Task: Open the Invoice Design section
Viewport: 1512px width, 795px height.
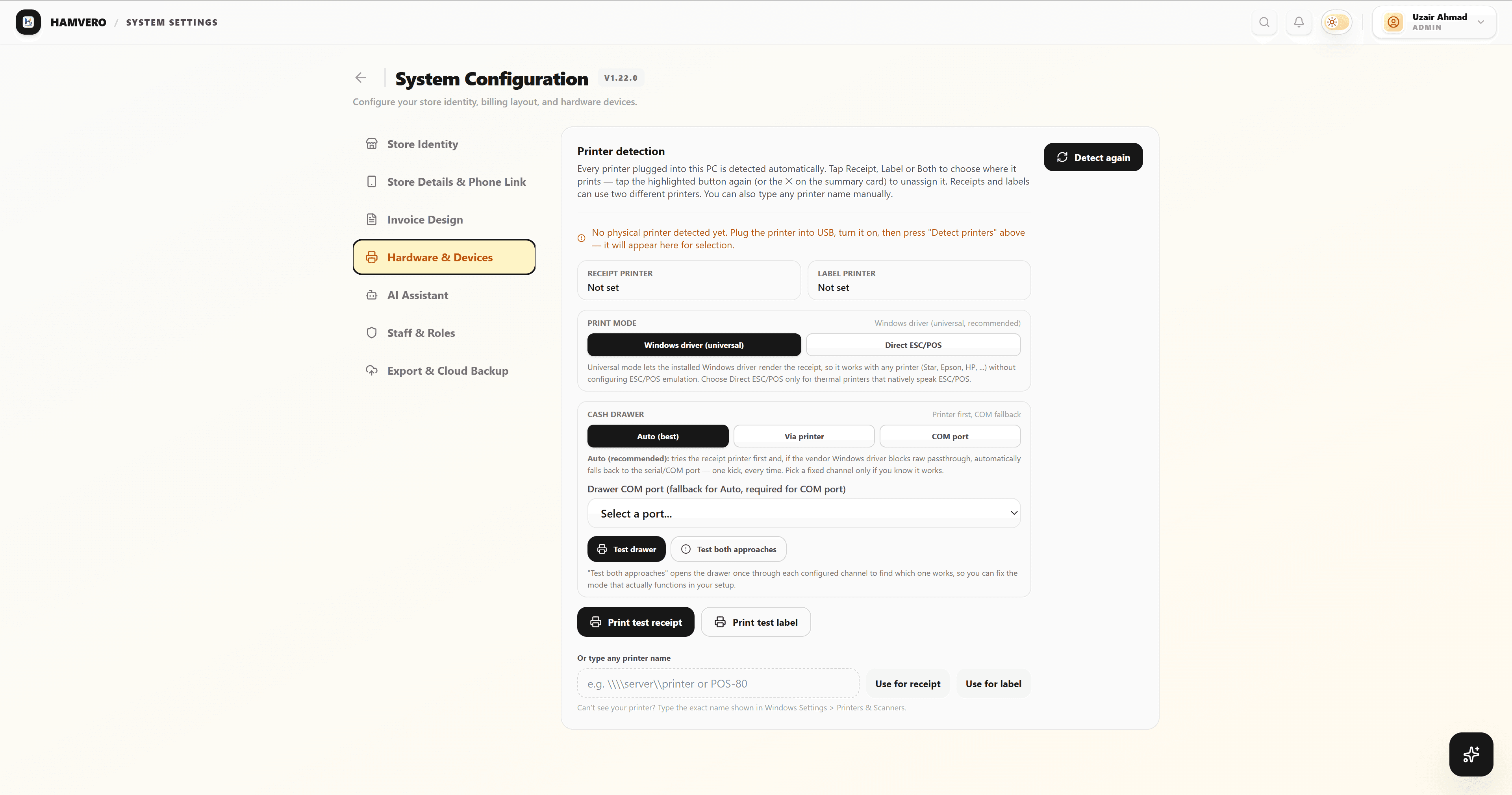Action: pos(444,220)
